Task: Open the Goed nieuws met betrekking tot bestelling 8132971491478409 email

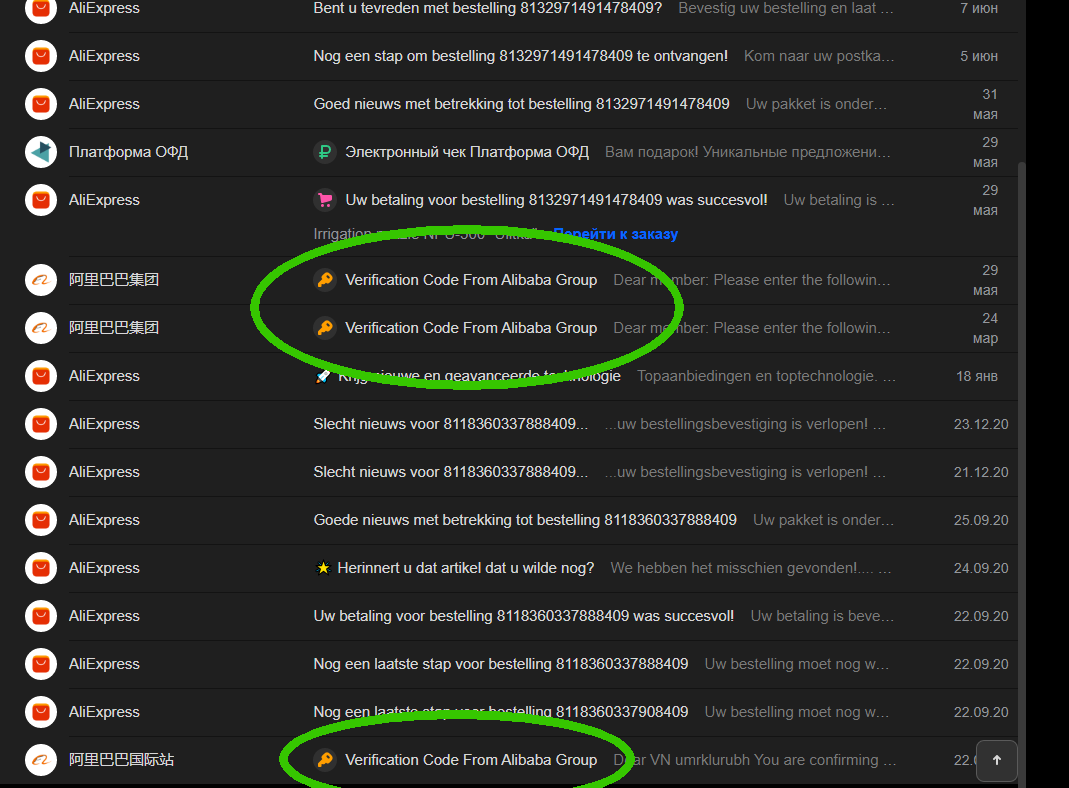Action: pos(522,104)
